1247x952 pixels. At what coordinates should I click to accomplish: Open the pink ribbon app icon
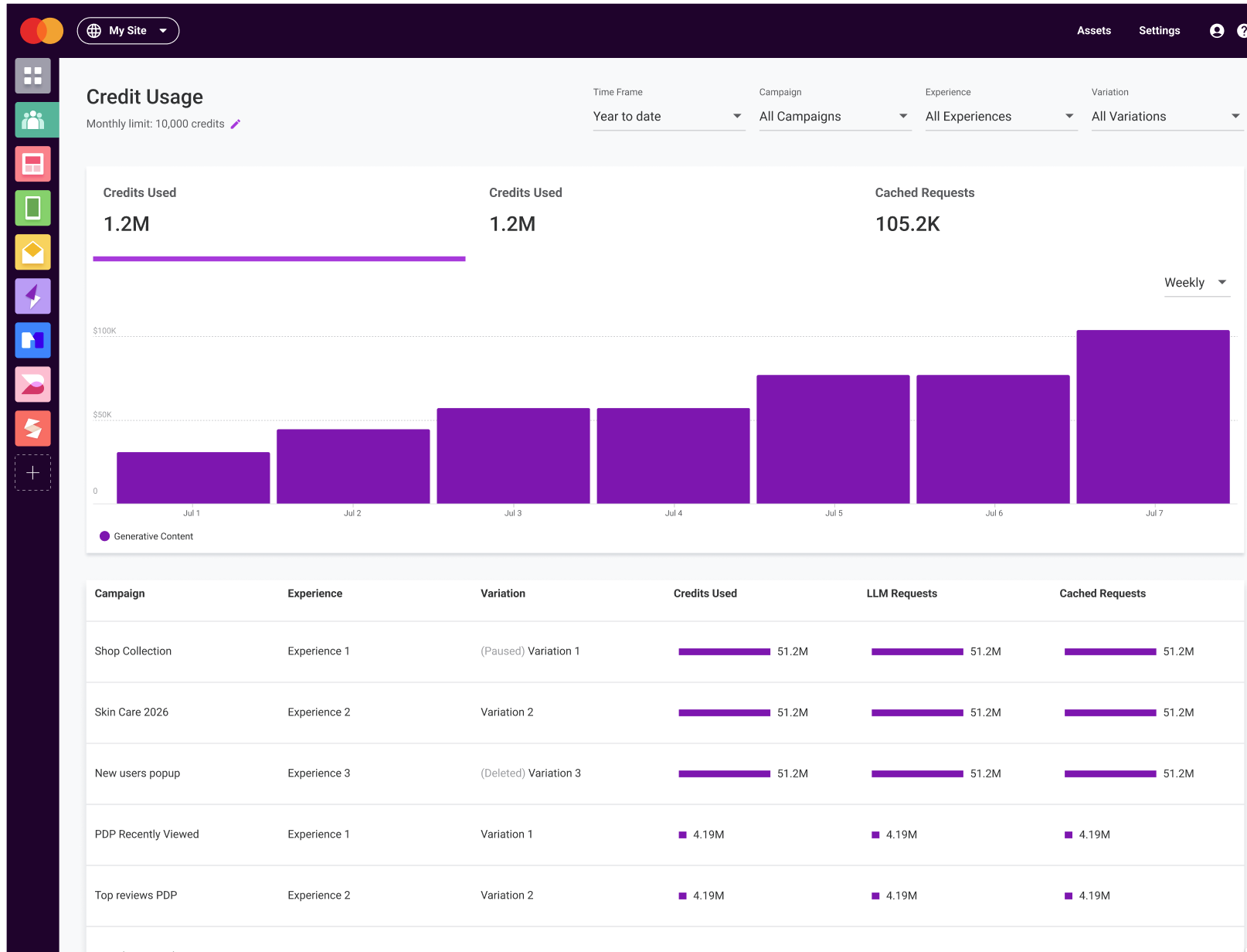[32, 384]
